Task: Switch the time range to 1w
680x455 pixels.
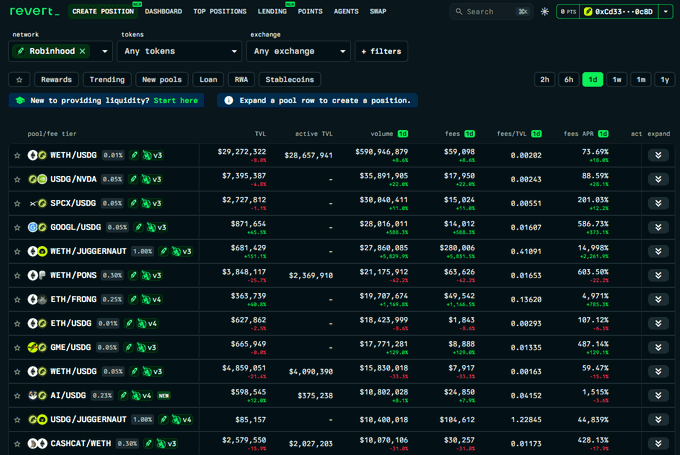Action: point(617,79)
